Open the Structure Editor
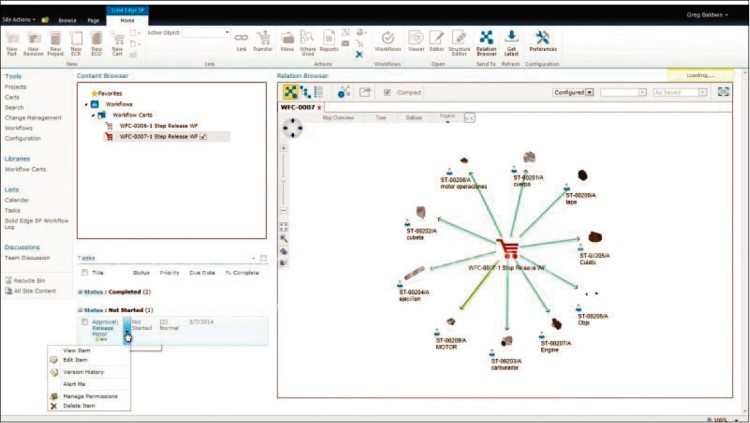Screen dimensions: 750x423 pyautogui.click(x=459, y=41)
